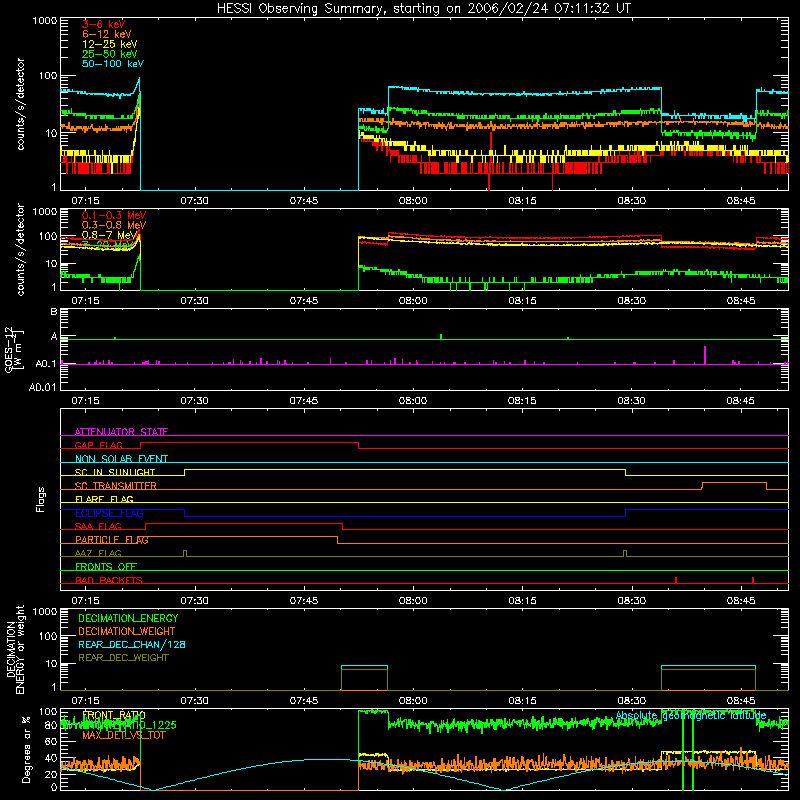Select the orange 6-12 keV legend label

[107, 34]
